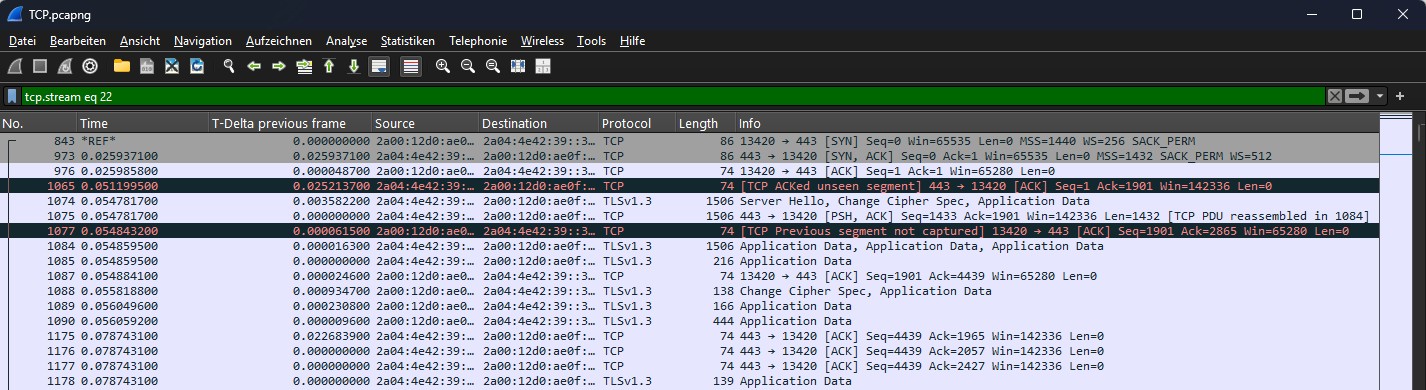
Task: Open the Bearbeiten menu
Action: pos(78,41)
